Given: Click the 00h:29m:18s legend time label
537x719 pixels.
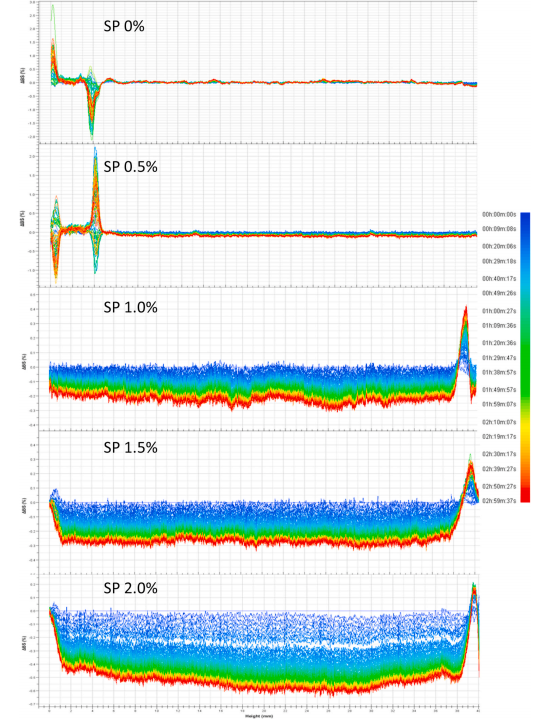Looking at the screenshot, I should (x=499, y=261).
